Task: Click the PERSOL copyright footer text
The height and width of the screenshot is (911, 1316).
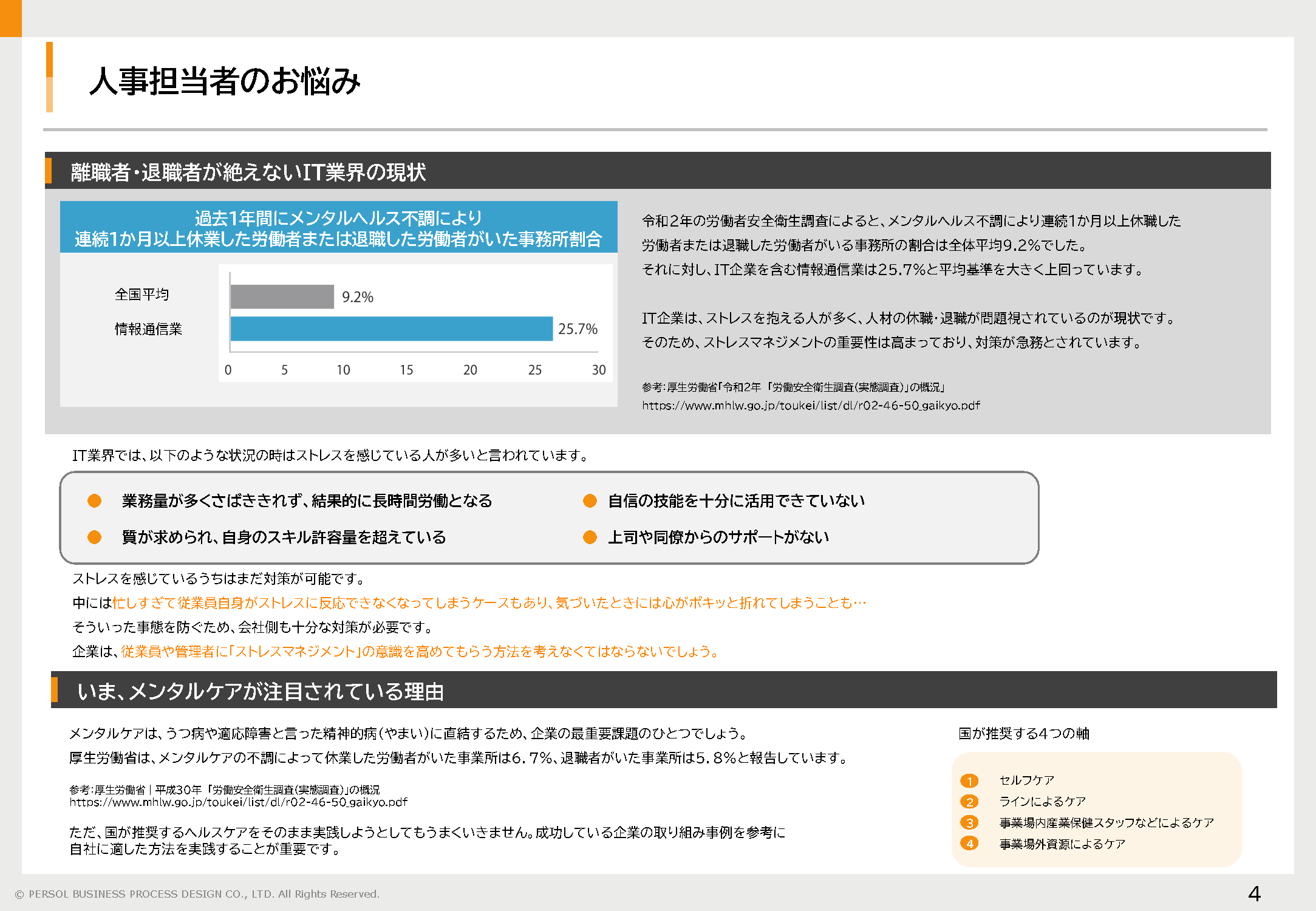Action: pyautogui.click(x=197, y=894)
